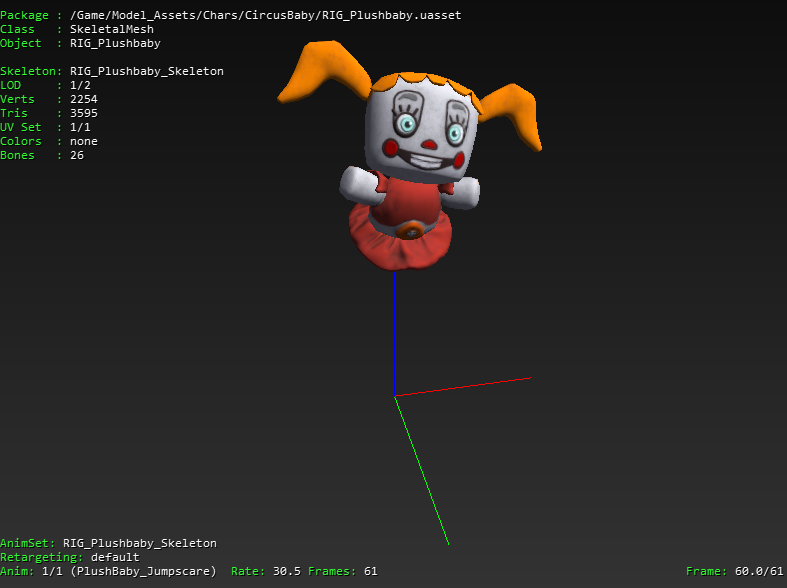The image size is (787, 588).
Task: Click the Rate value 30.5
Action: (287, 571)
